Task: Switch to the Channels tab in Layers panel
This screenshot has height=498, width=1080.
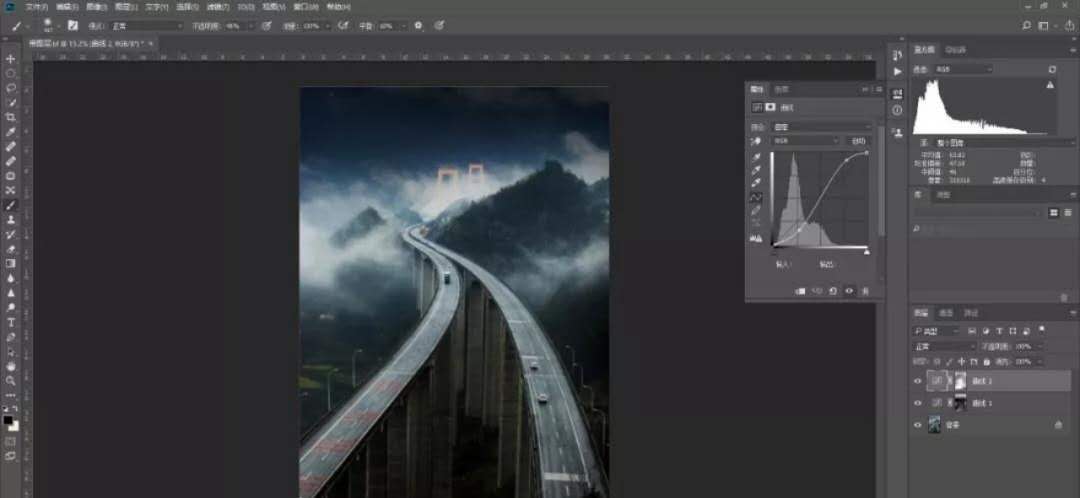Action: (x=945, y=312)
